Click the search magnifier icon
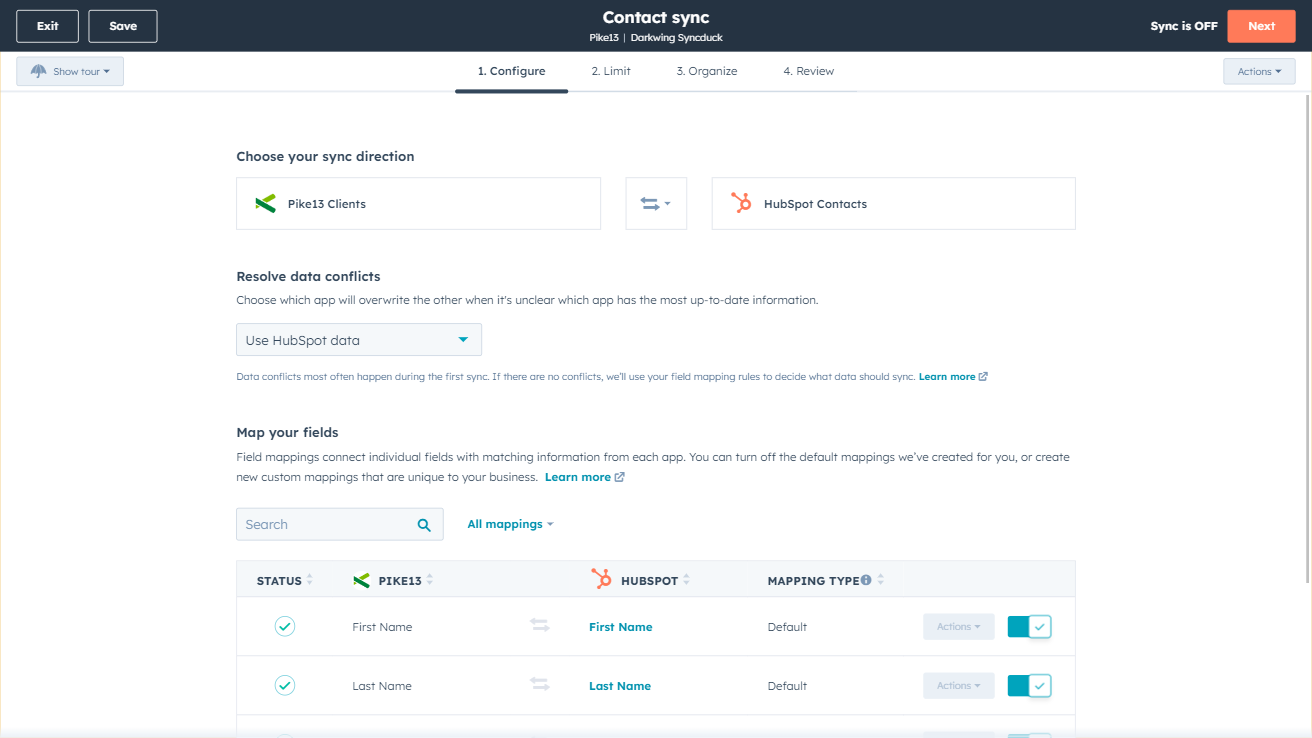The width and height of the screenshot is (1312, 738). pos(424,525)
